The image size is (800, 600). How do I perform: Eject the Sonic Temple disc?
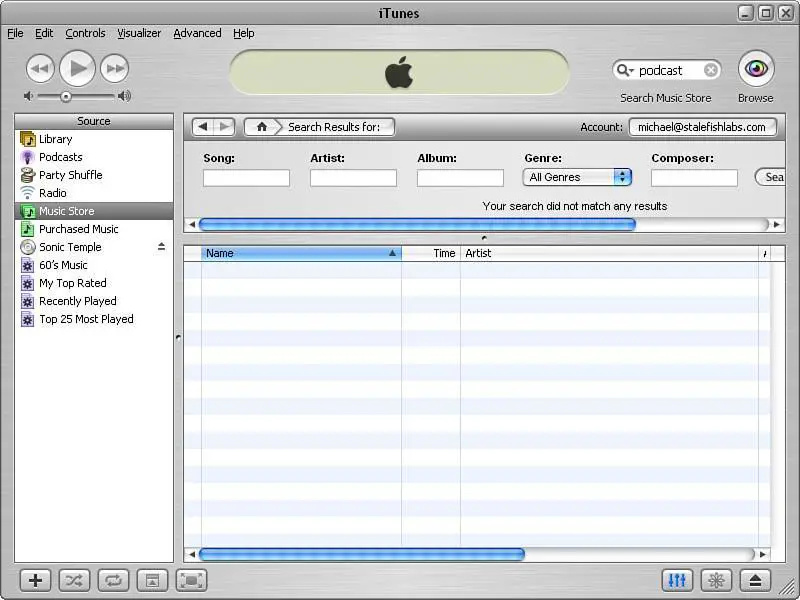pyautogui.click(x=161, y=247)
